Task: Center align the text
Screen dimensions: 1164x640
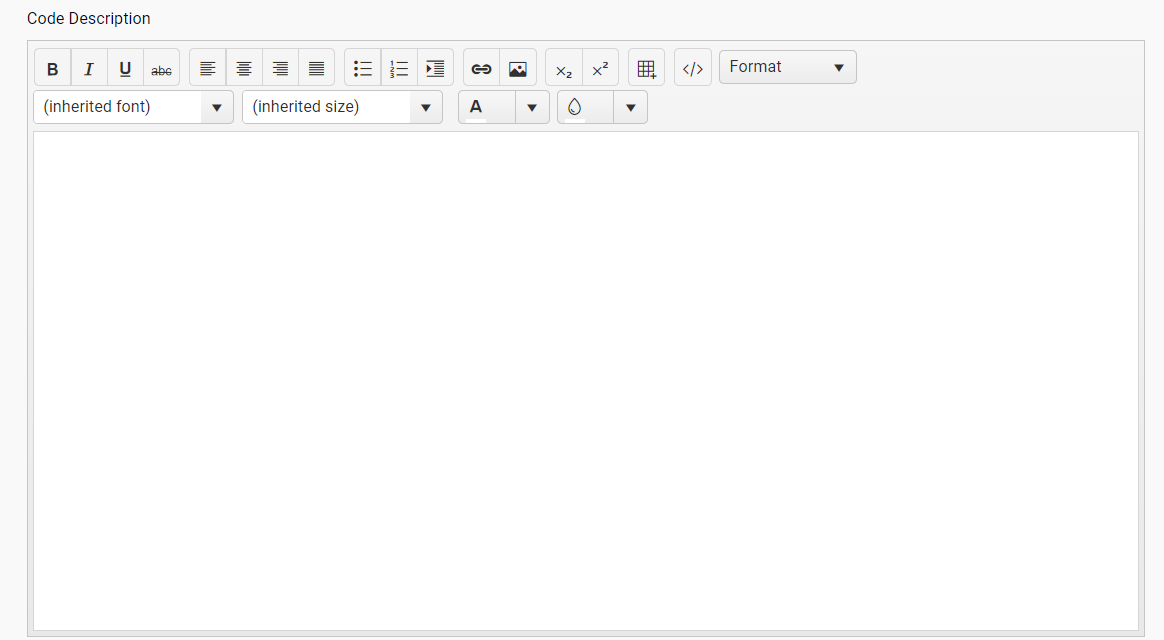Action: click(244, 68)
